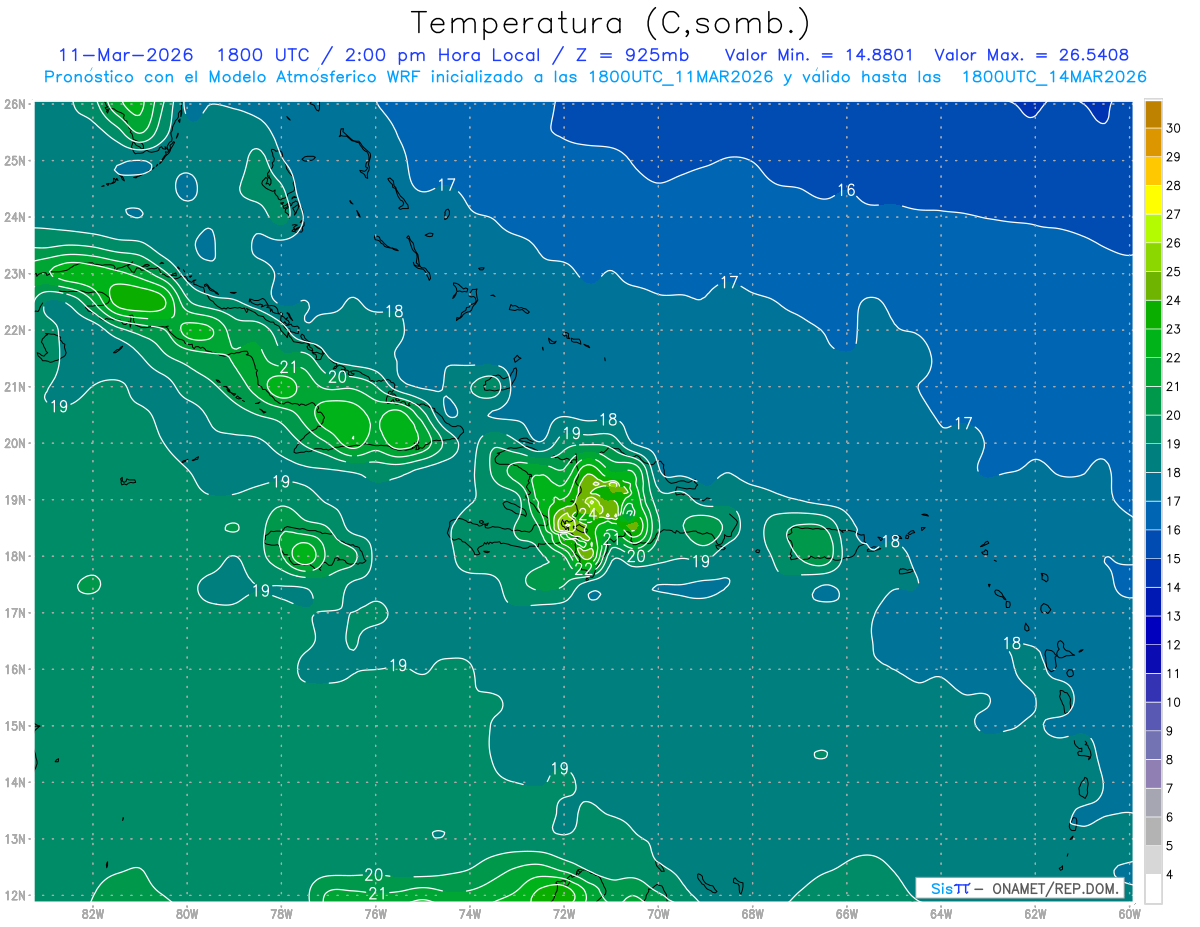
Task: Click the "23N" latitude axis label
Action: tap(14, 274)
